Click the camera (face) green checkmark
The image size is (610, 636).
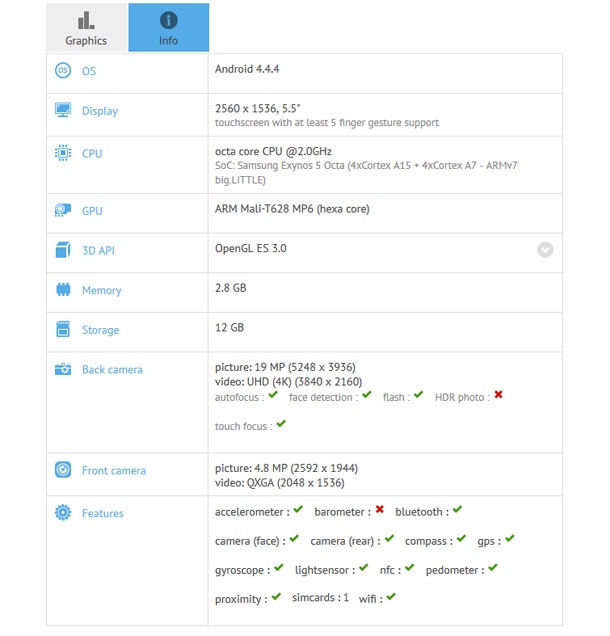pyautogui.click(x=294, y=539)
